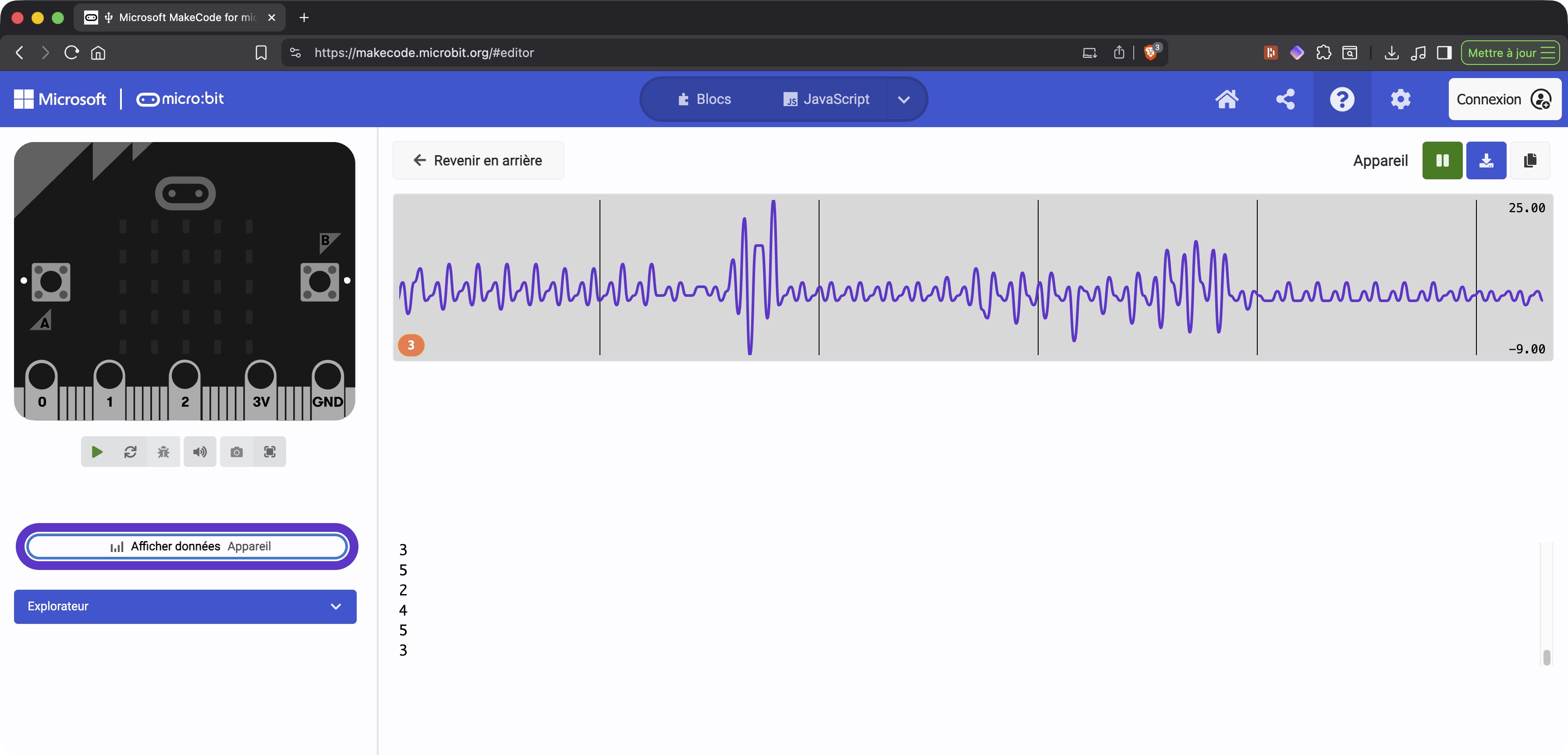Toggle debug mode with the bug icon
Image resolution: width=1568 pixels, height=755 pixels.
[163, 452]
